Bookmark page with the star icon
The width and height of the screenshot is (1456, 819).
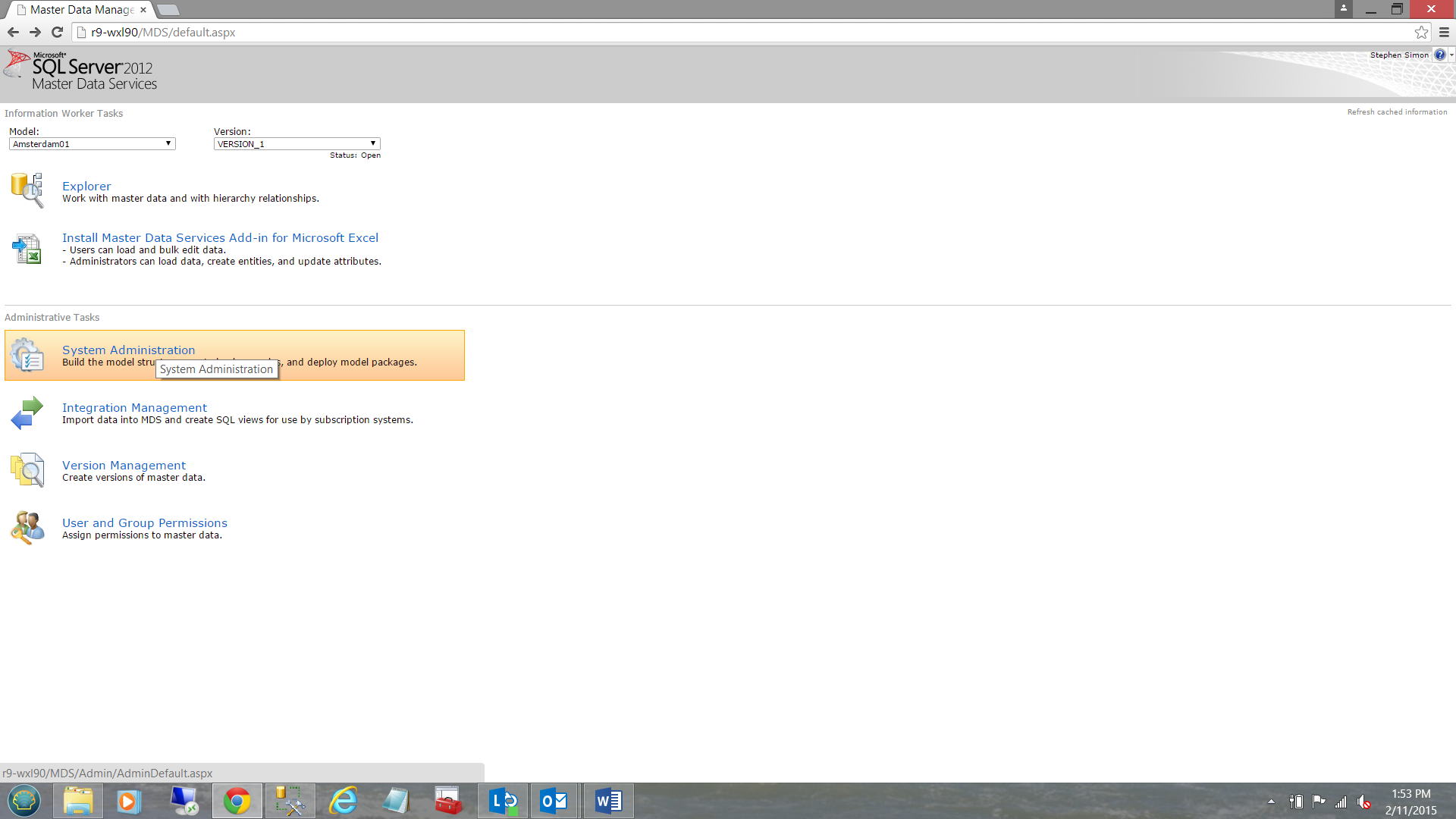tap(1421, 32)
